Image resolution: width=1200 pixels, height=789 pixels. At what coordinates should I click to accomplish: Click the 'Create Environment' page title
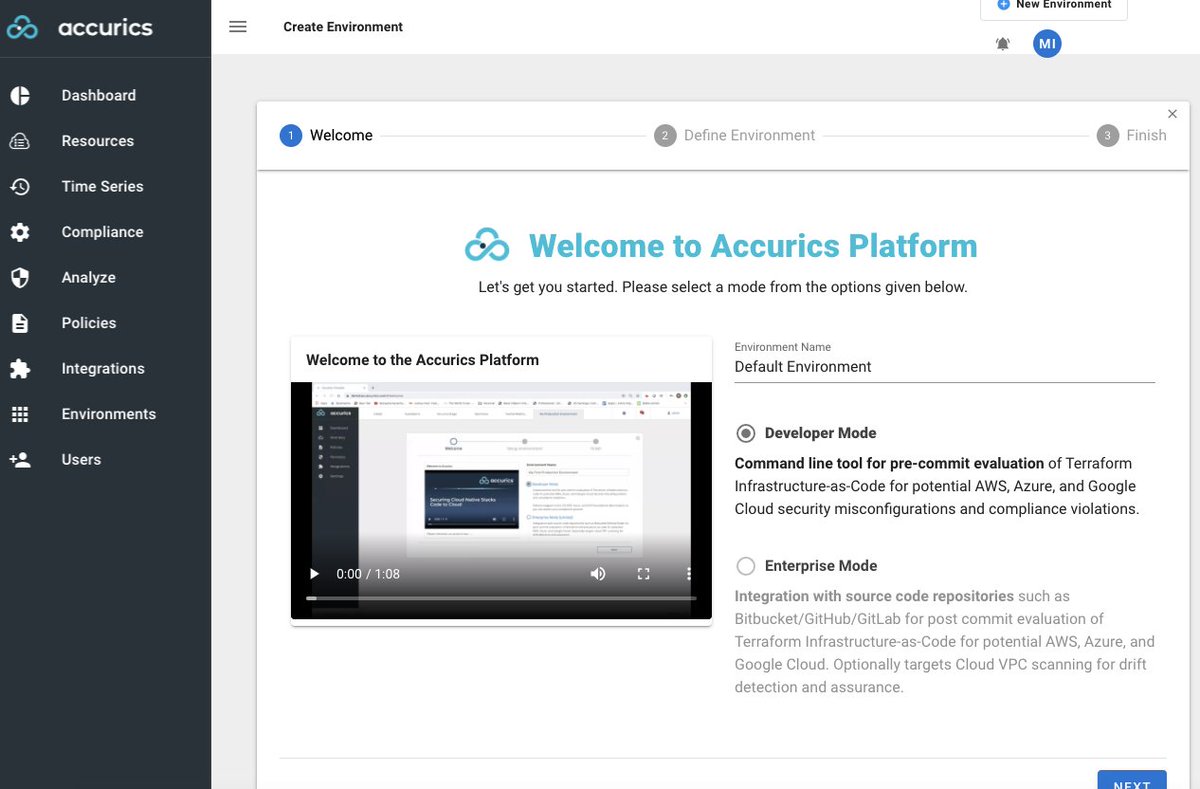[x=343, y=27]
